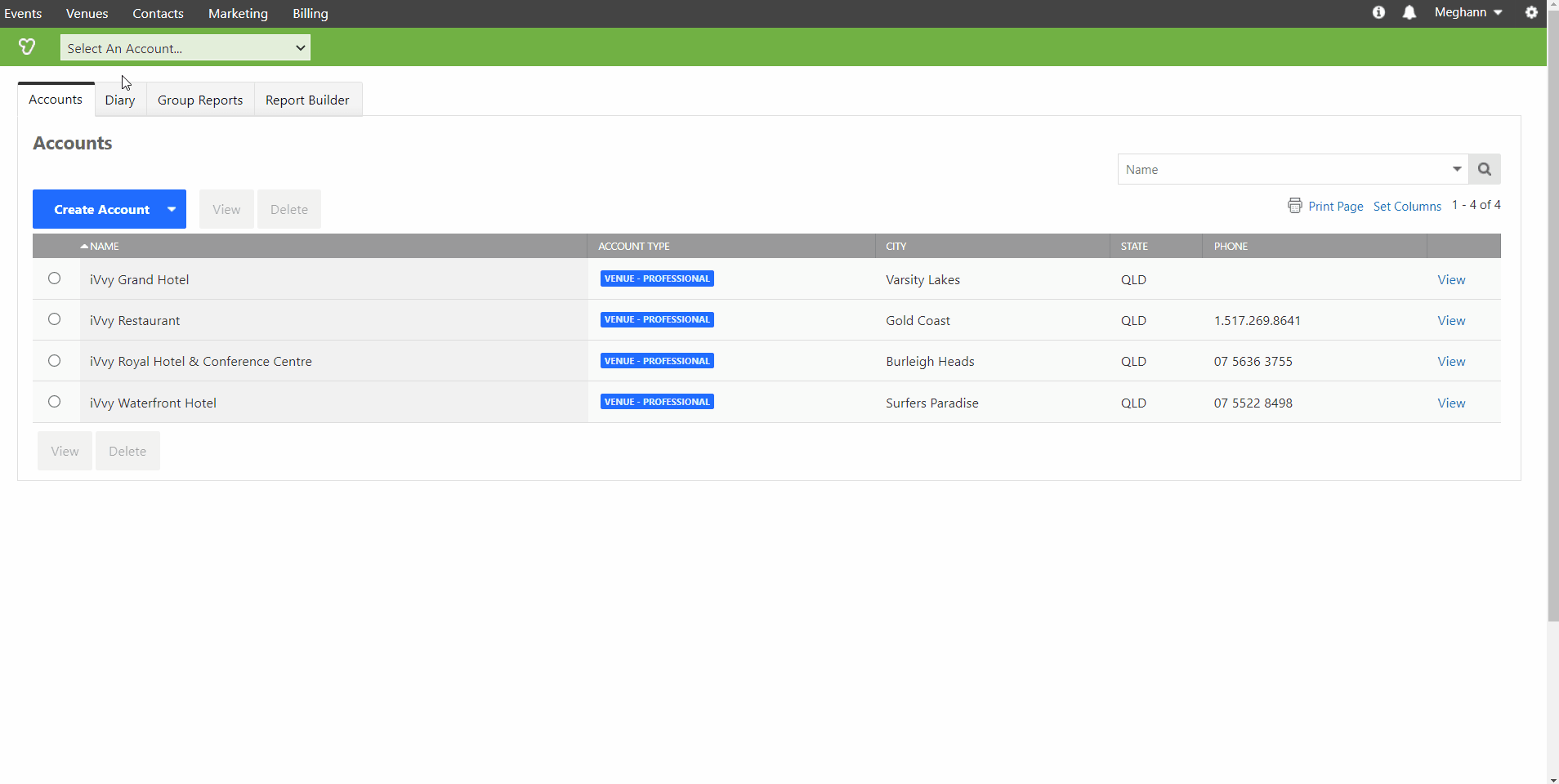Click the search magnifier button

1485,169
